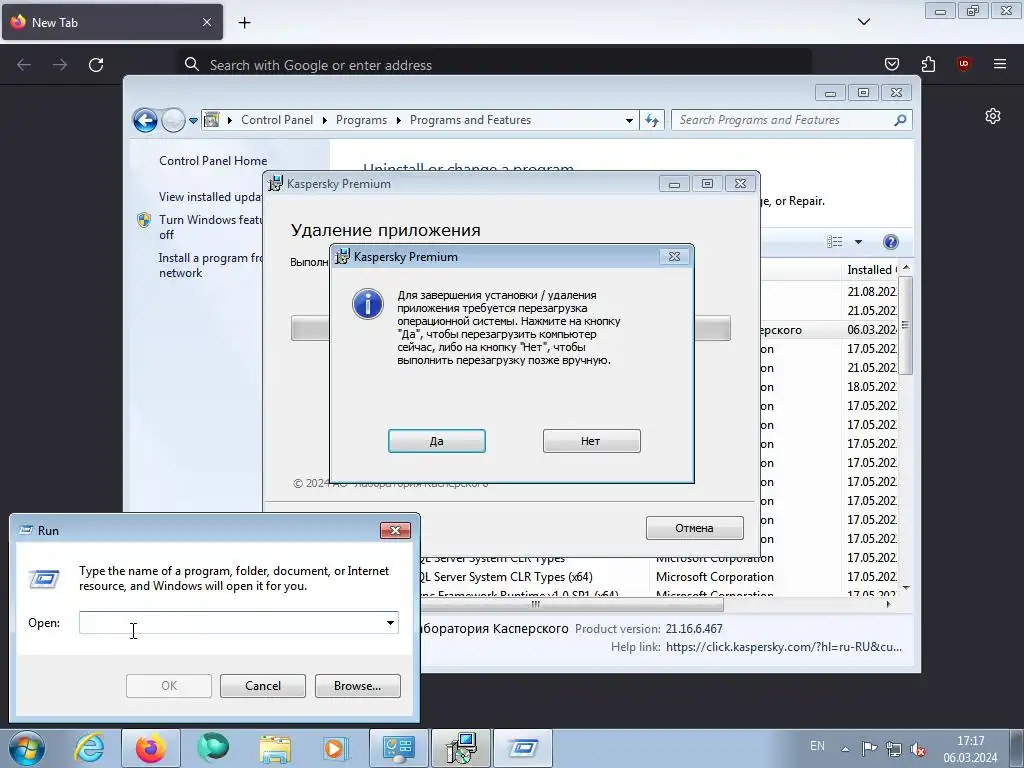The width and height of the screenshot is (1024, 768).
Task: Click the Change your view icon
Action: click(835, 242)
